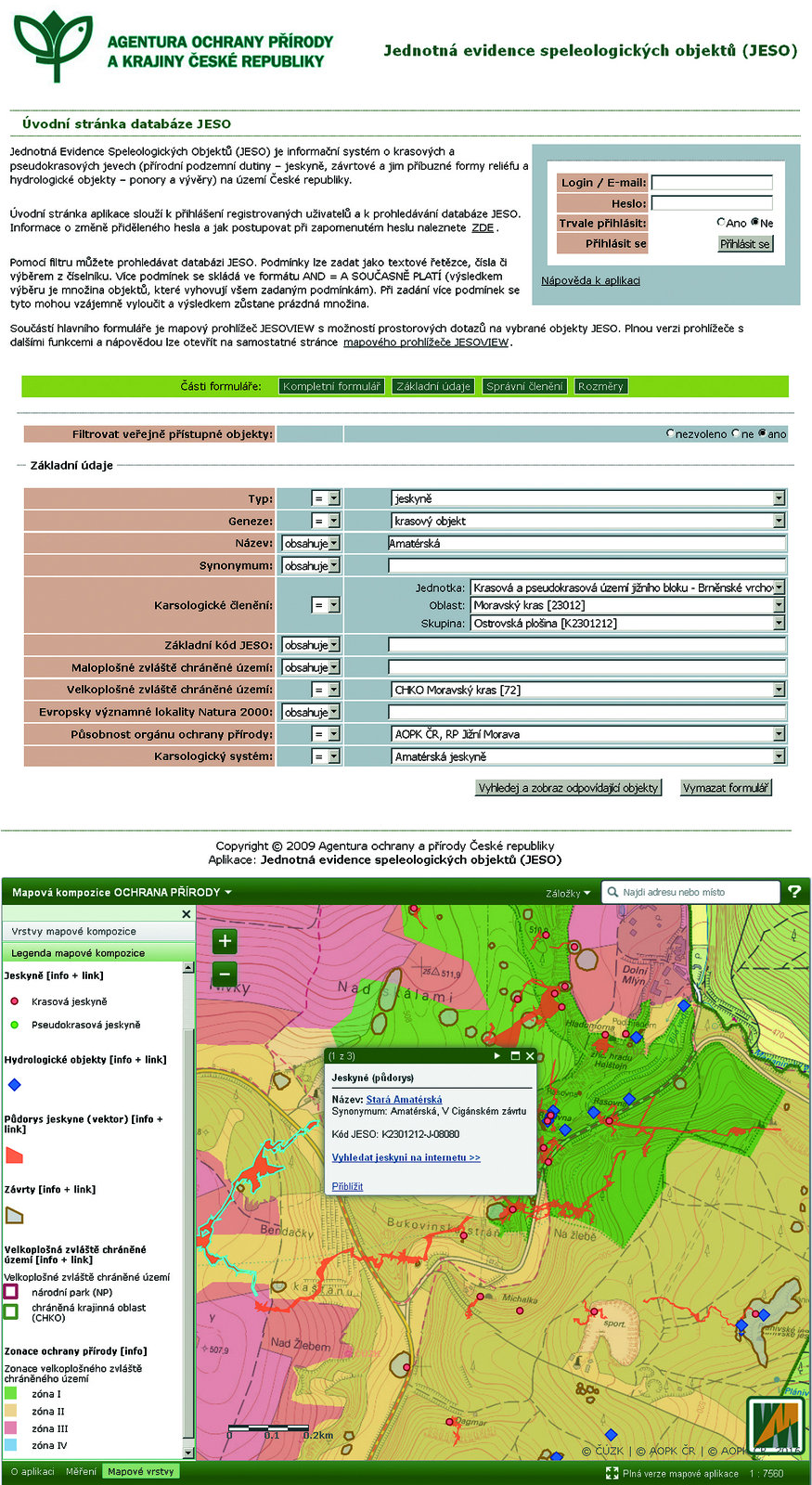
Task: Click the full-screen icon beside Plná verze mapové aplikace
Action: [x=612, y=1473]
